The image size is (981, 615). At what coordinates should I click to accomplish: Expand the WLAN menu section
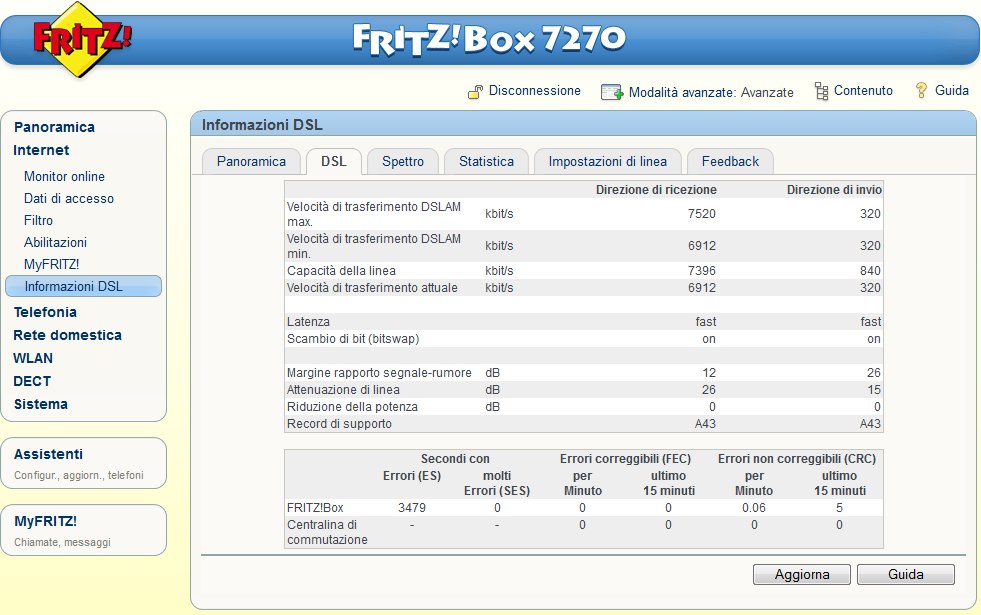pyautogui.click(x=33, y=358)
